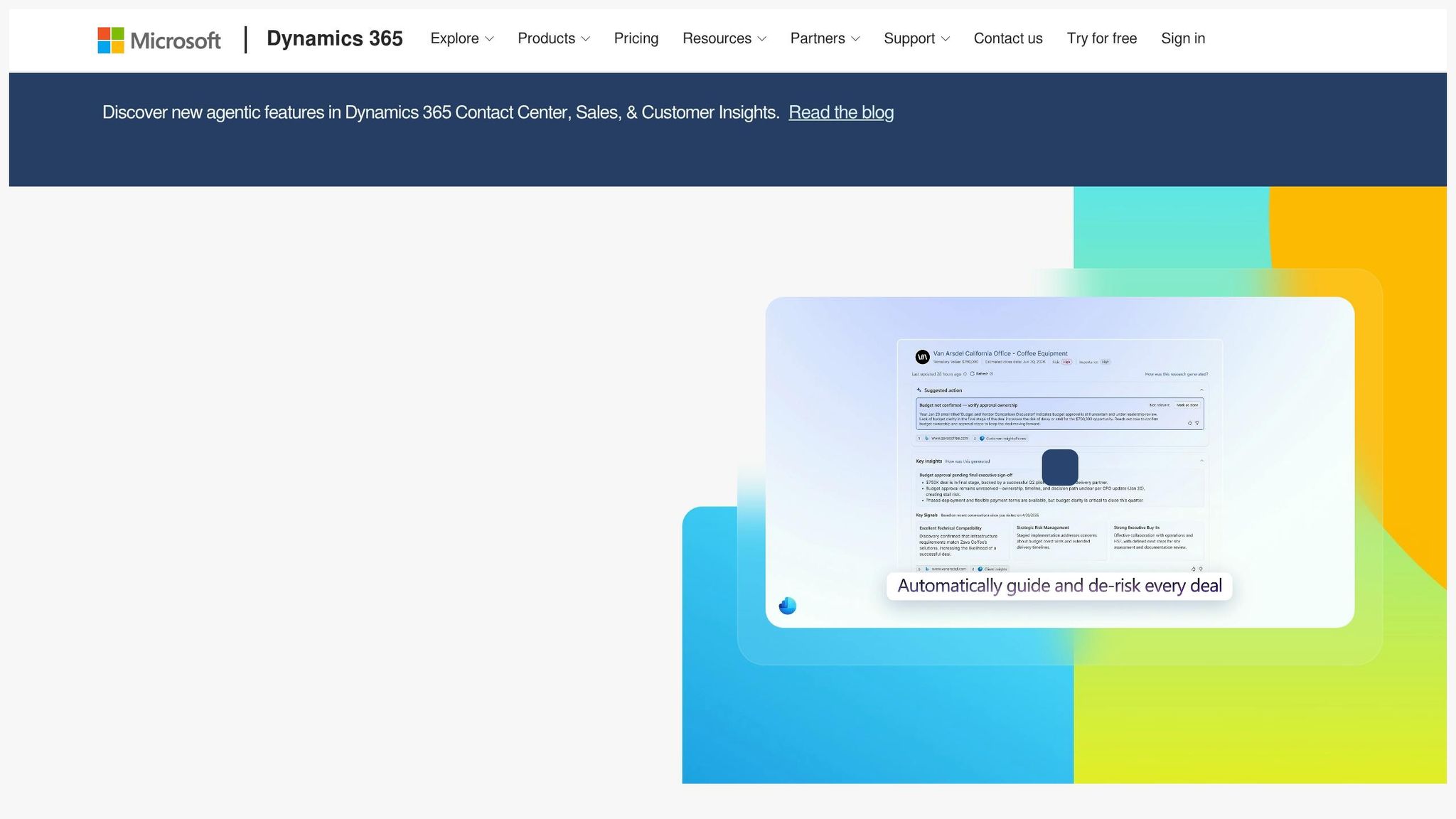Expand the Support menu

coord(917,38)
